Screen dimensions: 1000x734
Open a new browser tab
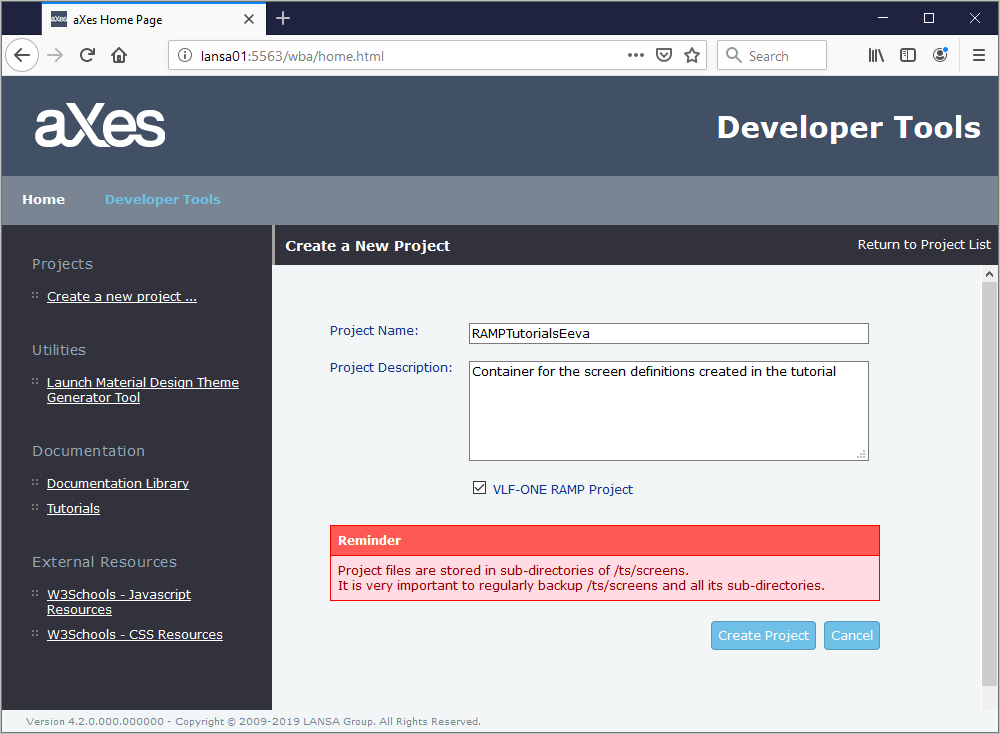pos(283,18)
